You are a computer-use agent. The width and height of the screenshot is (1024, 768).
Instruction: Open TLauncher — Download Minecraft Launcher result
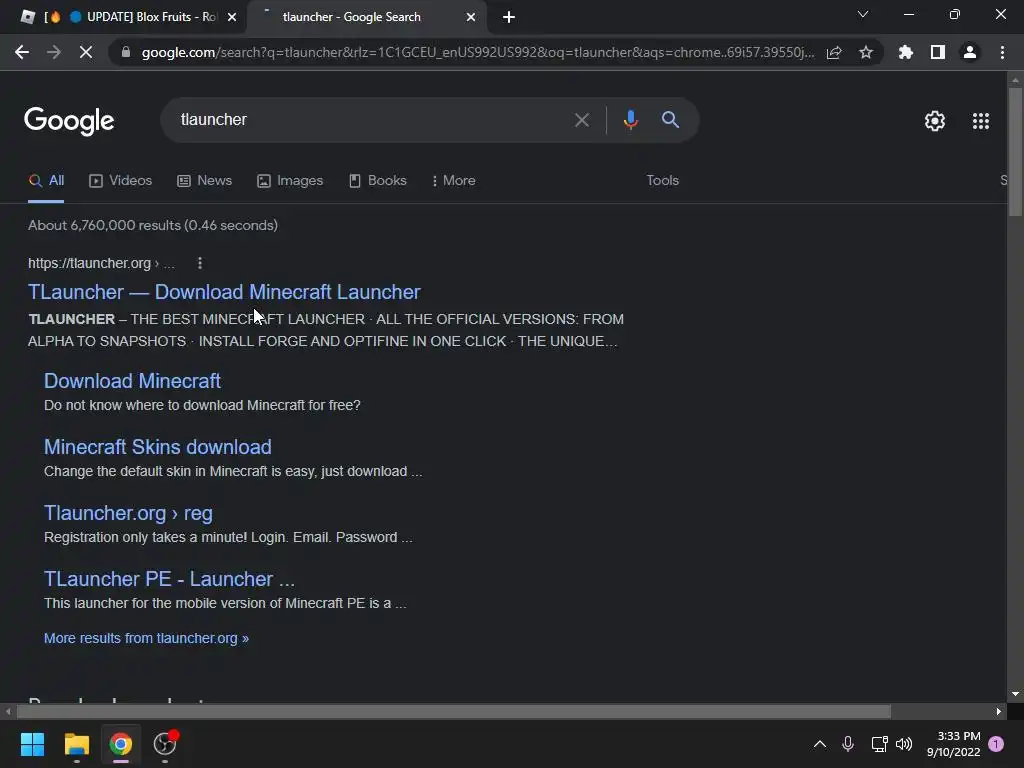[x=224, y=292]
